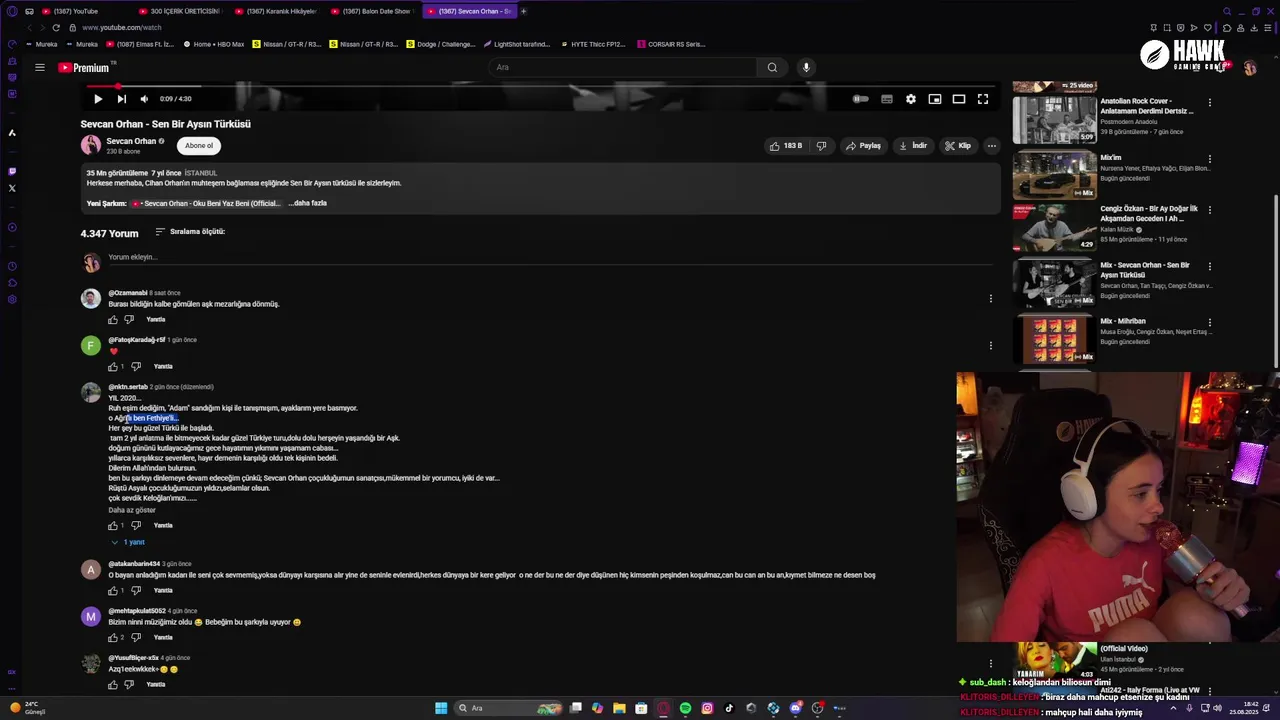
Task: Subscribe using the 'Abone ol' button
Action: (x=199, y=146)
